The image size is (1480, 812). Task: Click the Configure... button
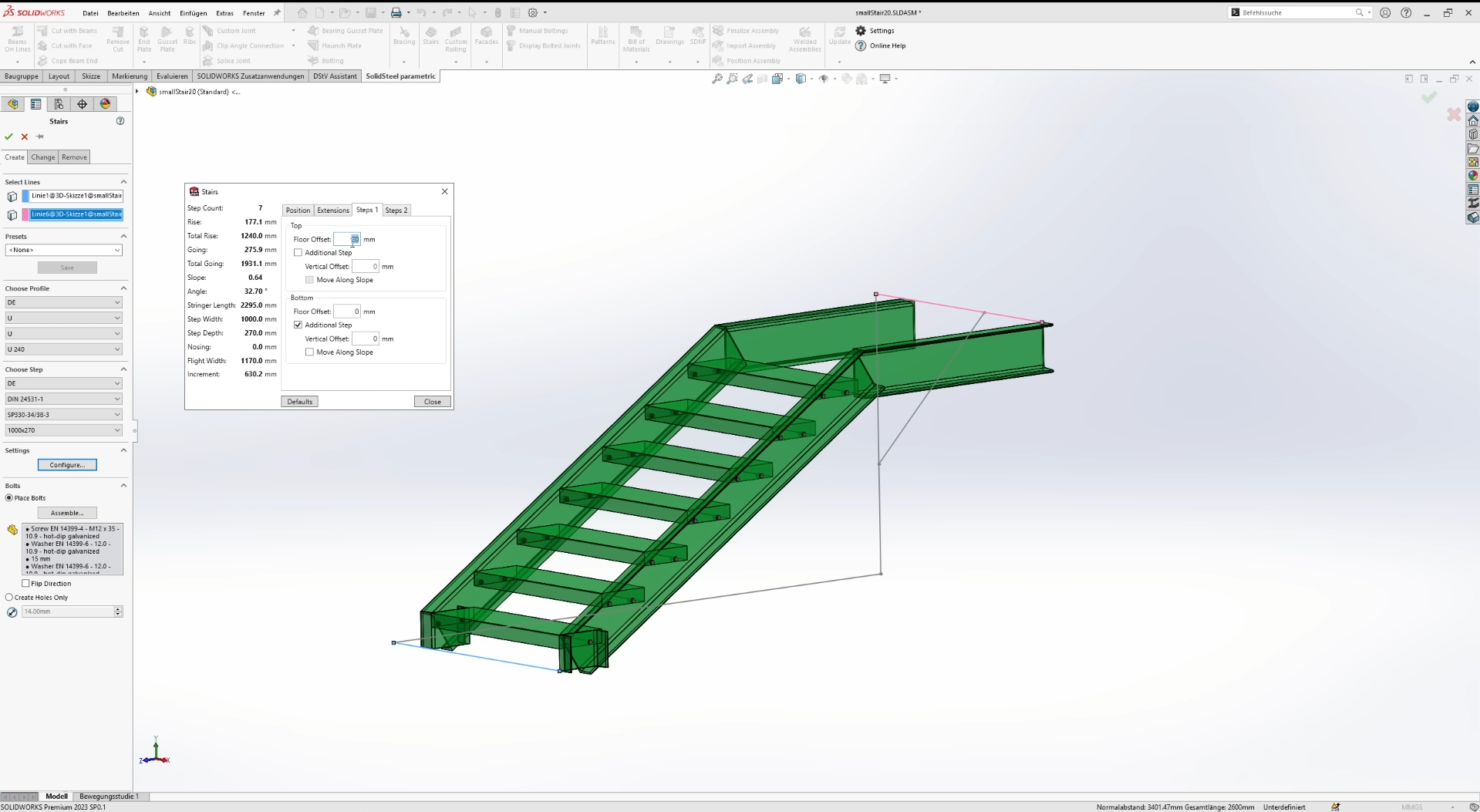click(67, 465)
